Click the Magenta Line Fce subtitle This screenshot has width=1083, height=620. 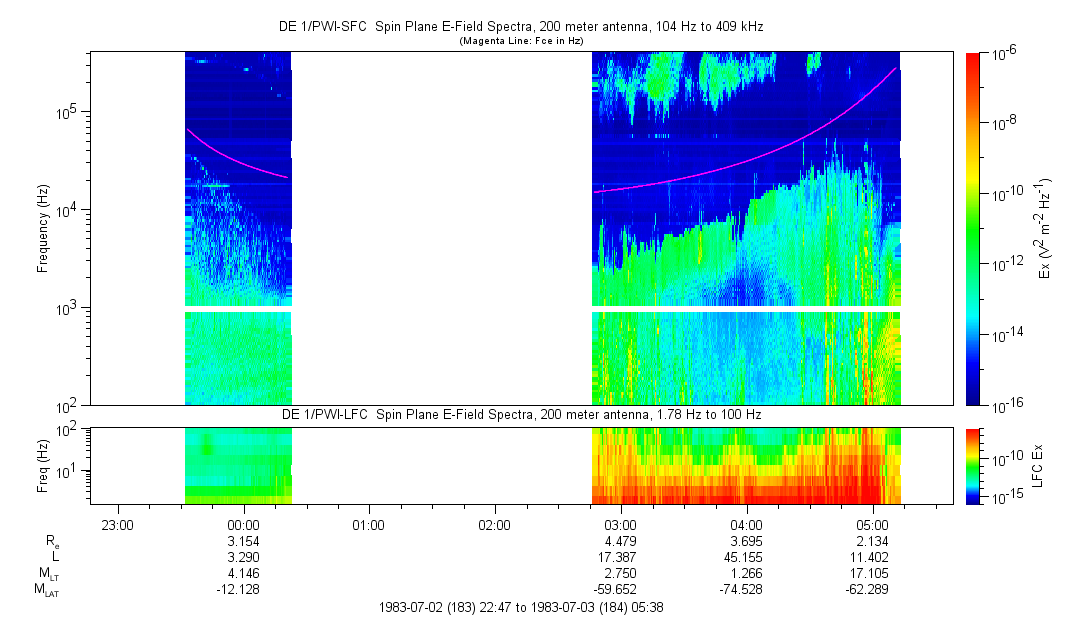click(520, 40)
